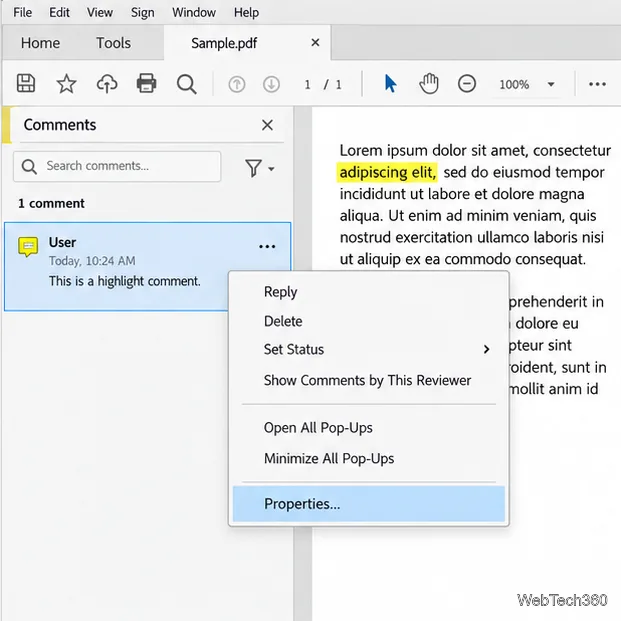Choose Open All Pop-Ups

(x=368, y=428)
